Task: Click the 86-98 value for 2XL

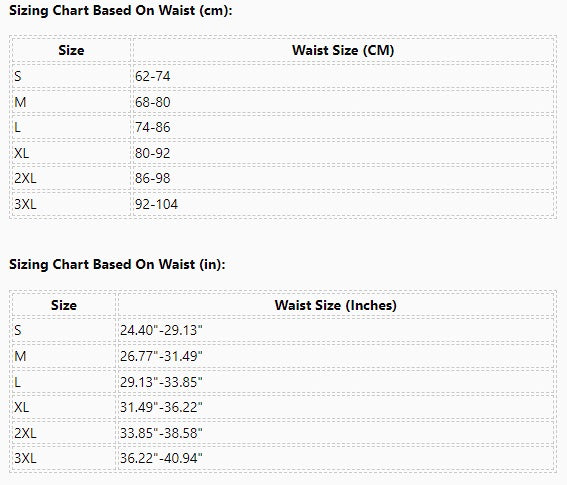Action: pos(152,178)
